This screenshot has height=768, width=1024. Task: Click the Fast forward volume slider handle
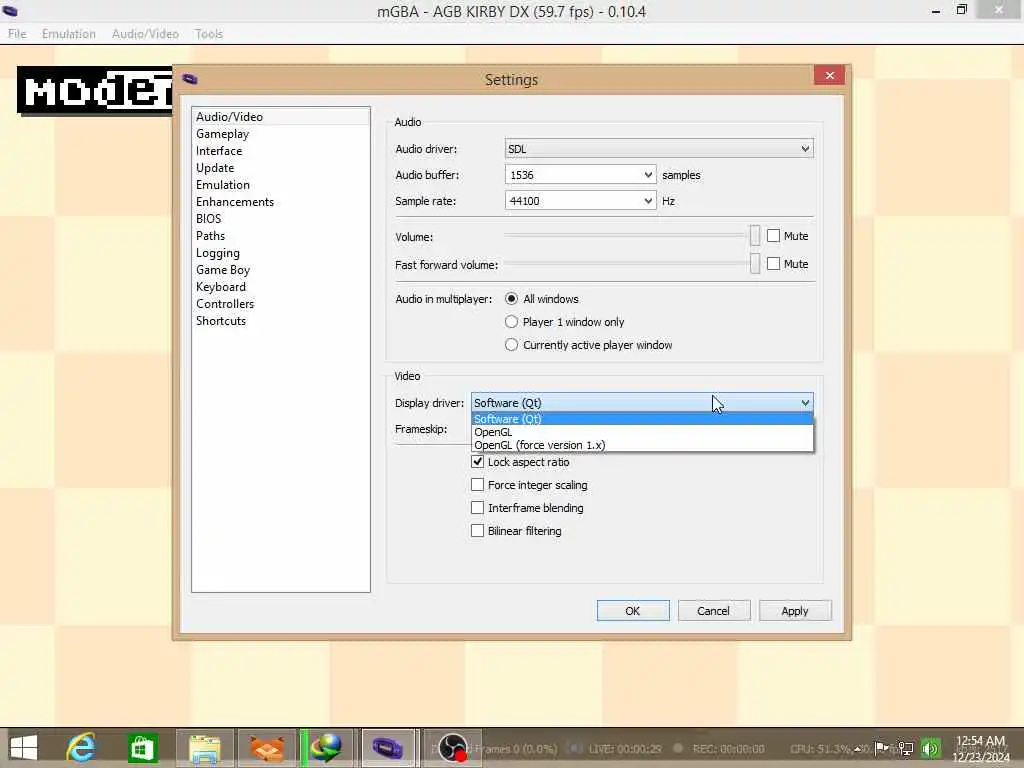pyautogui.click(x=755, y=264)
